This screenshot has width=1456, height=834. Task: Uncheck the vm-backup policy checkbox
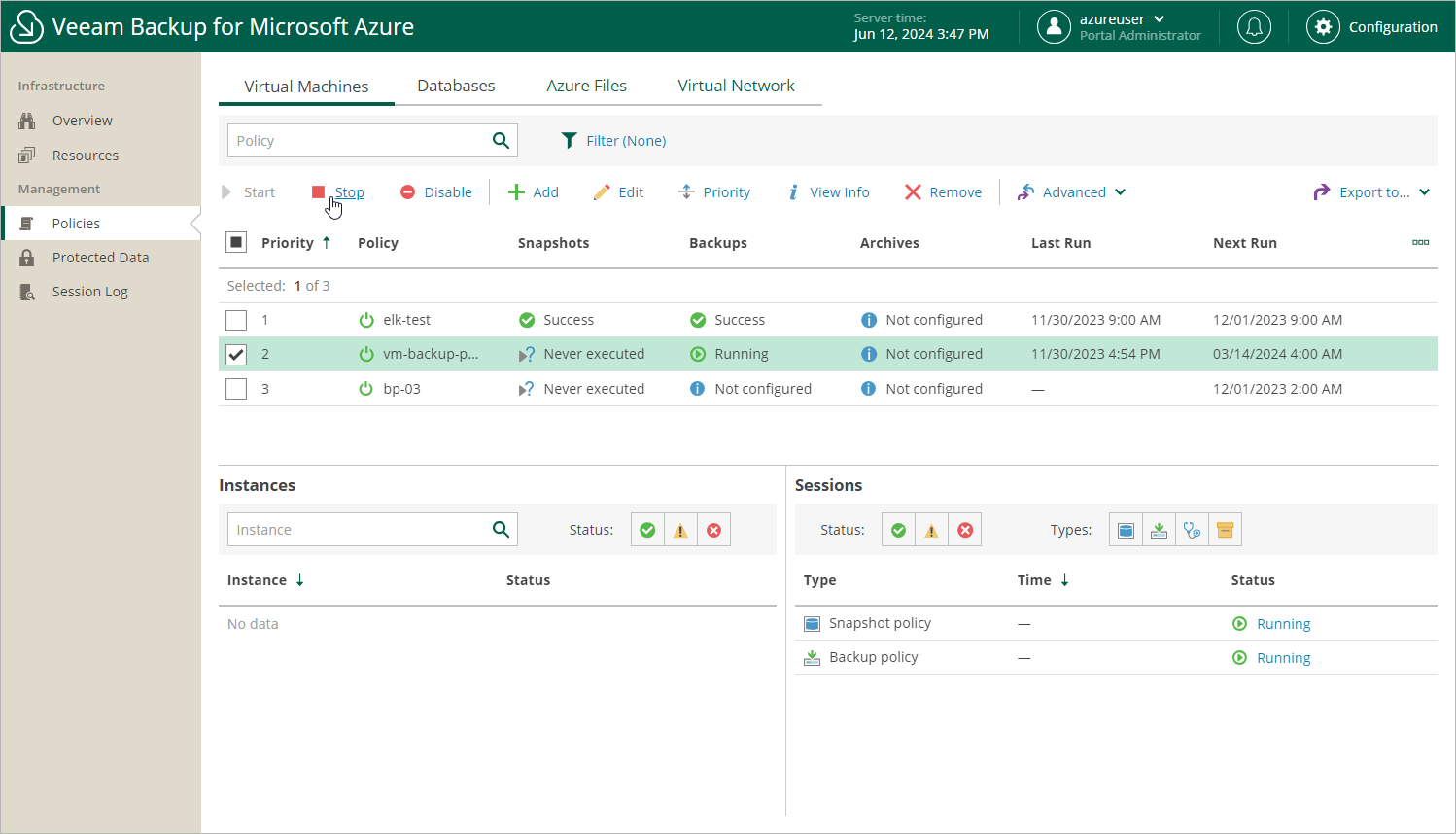(x=236, y=355)
